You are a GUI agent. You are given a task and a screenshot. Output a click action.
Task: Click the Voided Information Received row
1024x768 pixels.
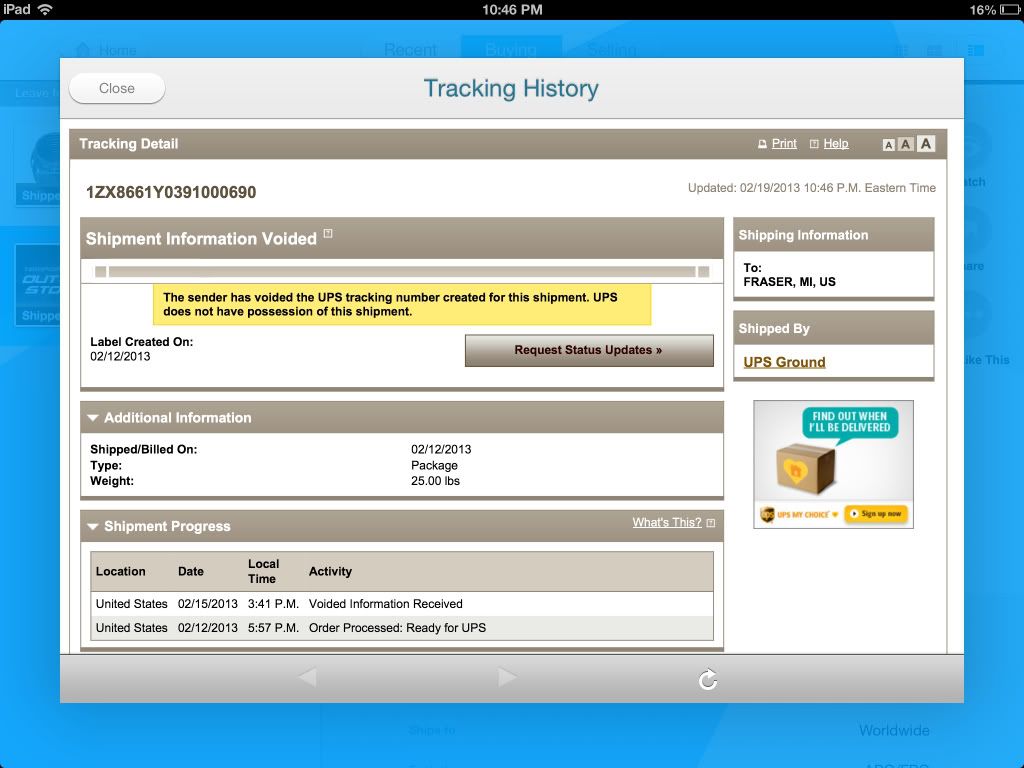(x=402, y=604)
